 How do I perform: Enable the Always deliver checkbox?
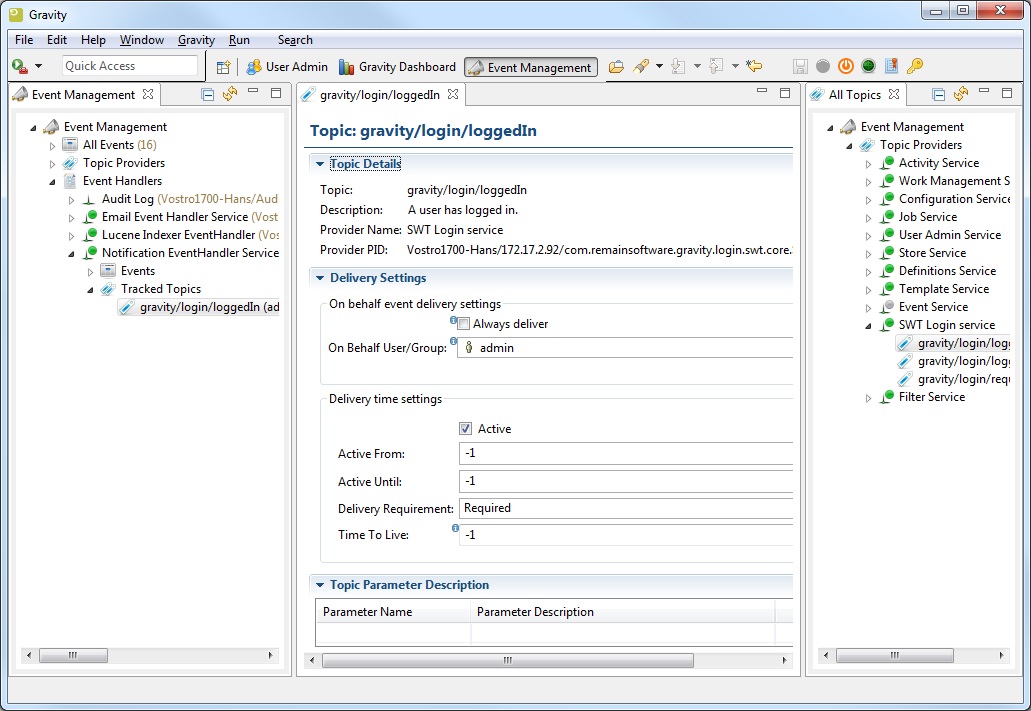[464, 324]
